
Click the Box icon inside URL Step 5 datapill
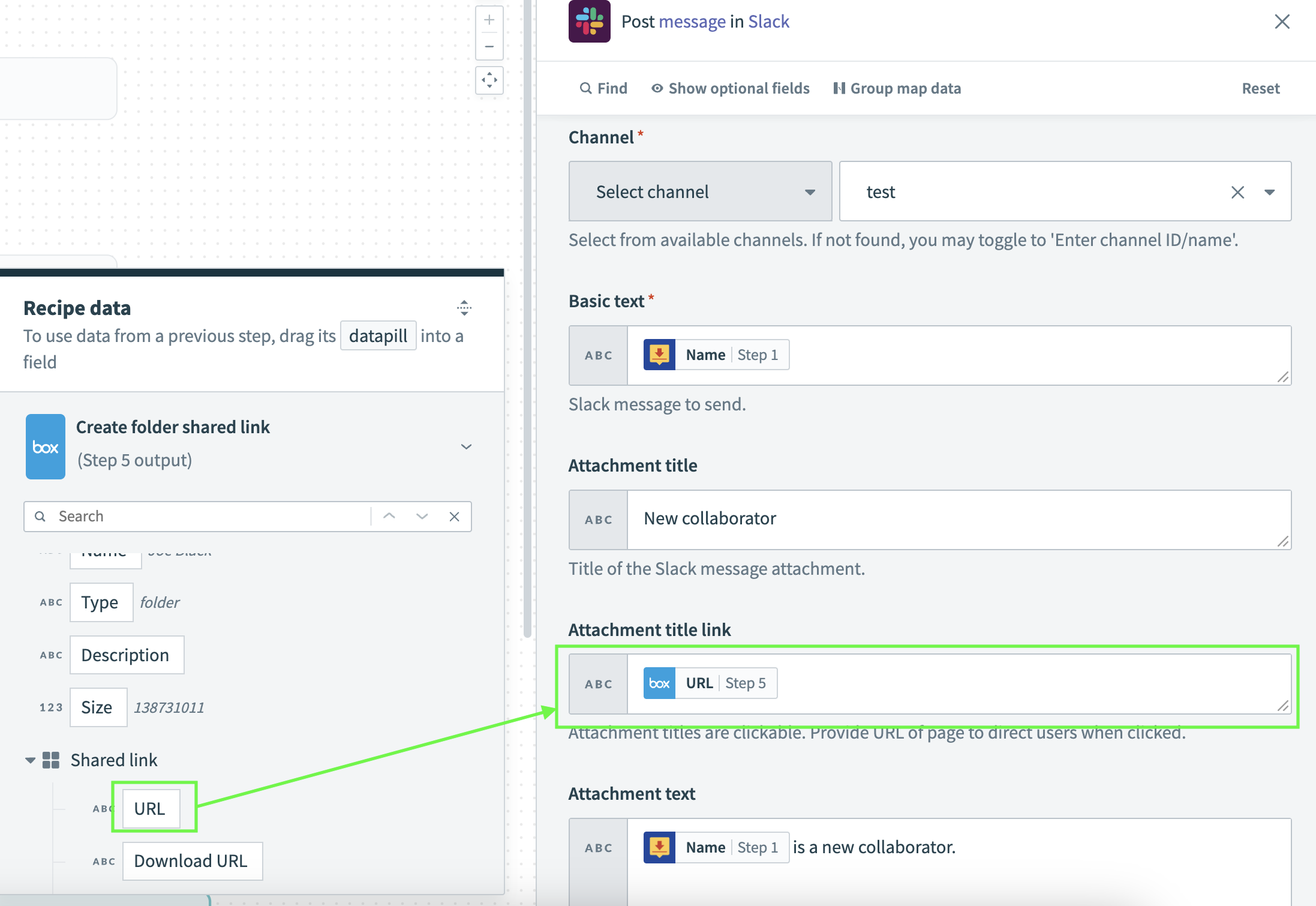pyautogui.click(x=659, y=683)
